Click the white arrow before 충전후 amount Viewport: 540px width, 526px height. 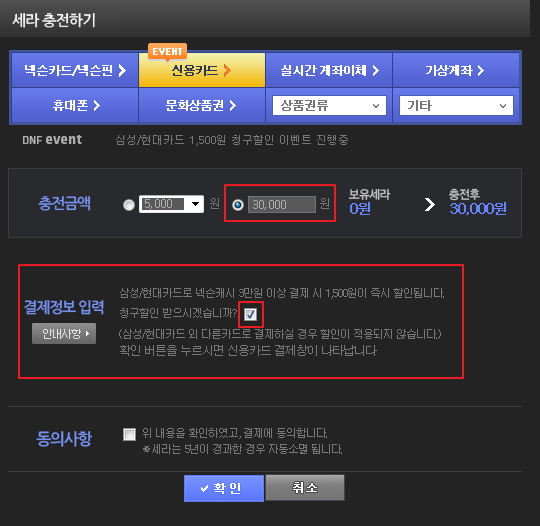point(429,205)
